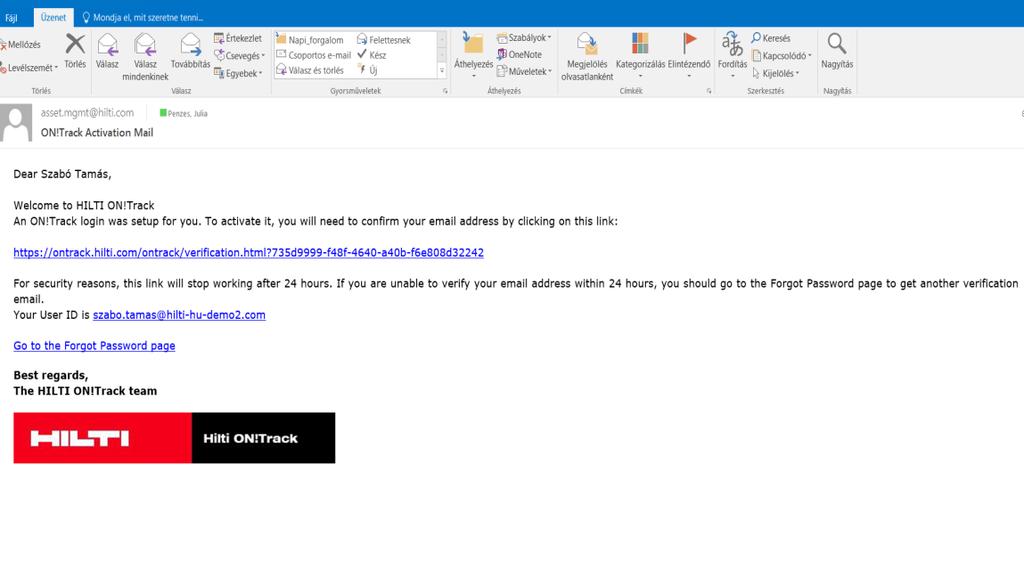Open the Levélszemét junk dropdown
Viewport: 1024px width, 571px height.
[x=29, y=68]
